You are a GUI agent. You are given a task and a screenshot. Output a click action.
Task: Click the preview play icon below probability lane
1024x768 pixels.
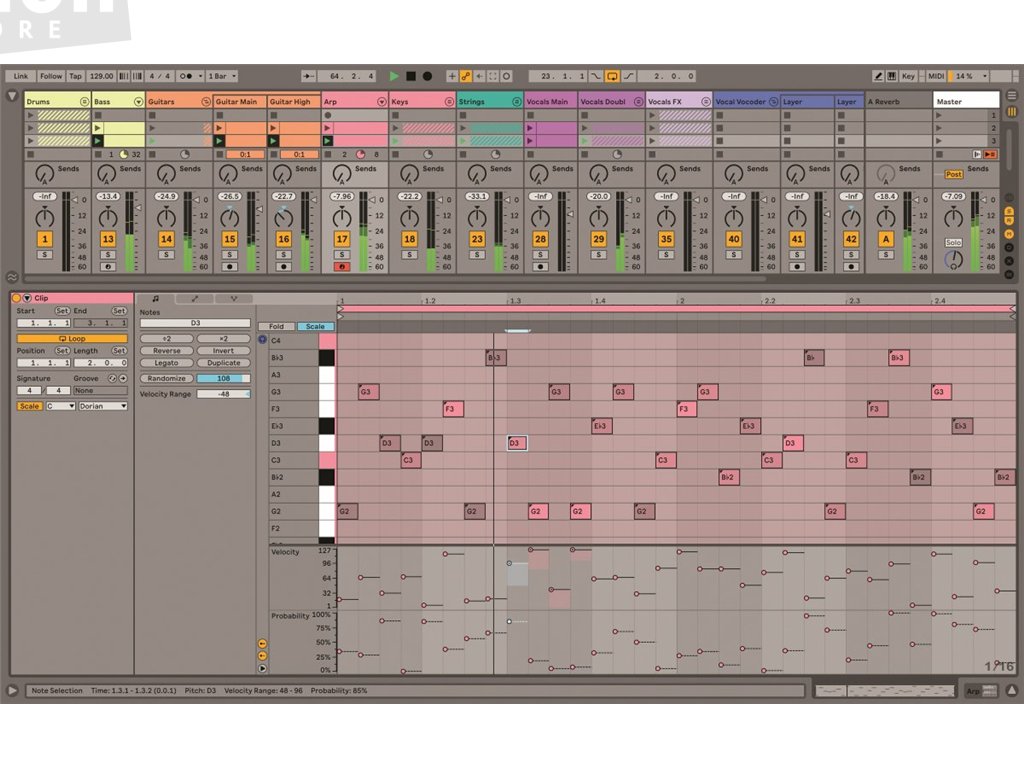(x=262, y=668)
